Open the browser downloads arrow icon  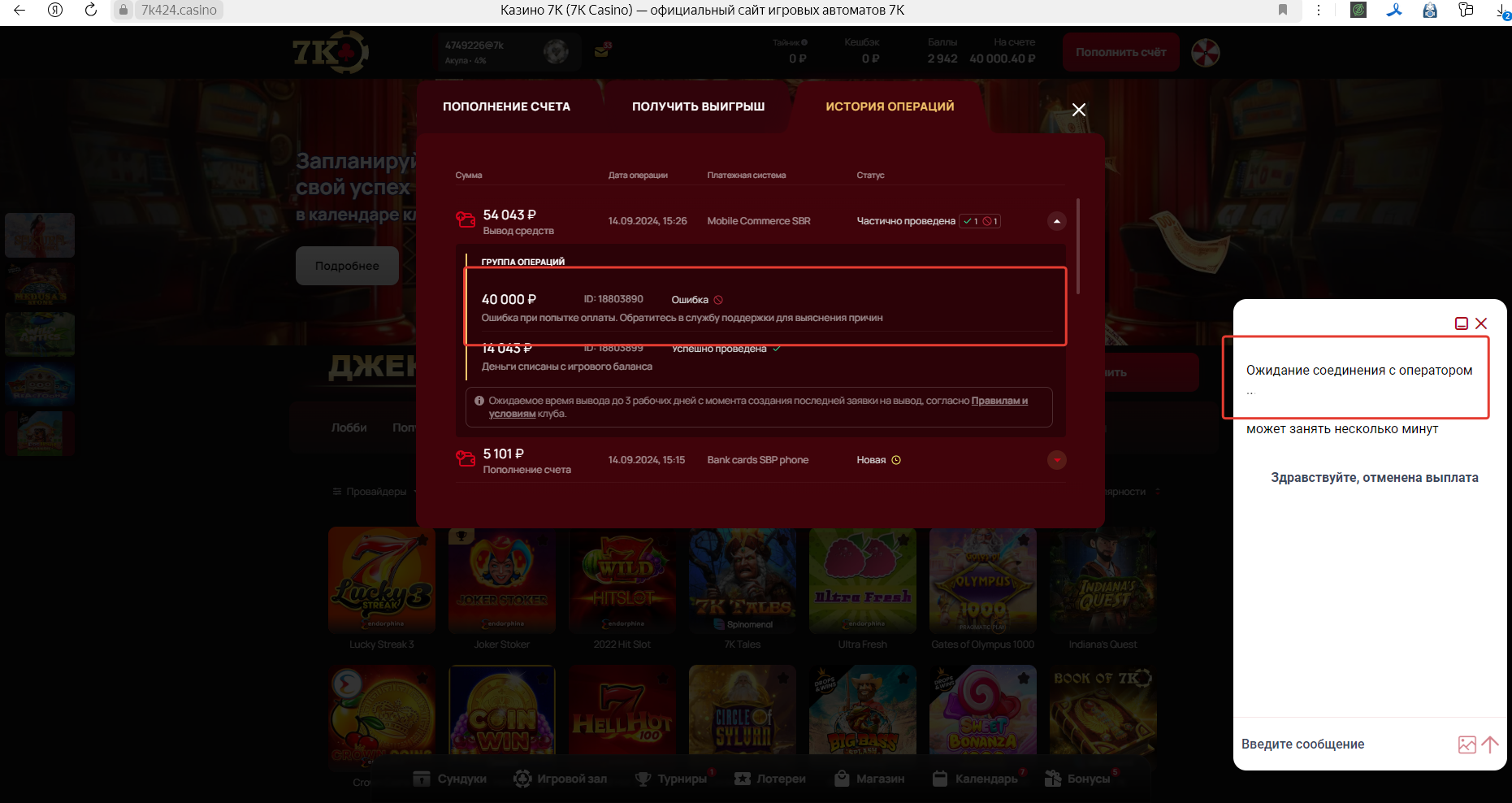click(1503, 11)
